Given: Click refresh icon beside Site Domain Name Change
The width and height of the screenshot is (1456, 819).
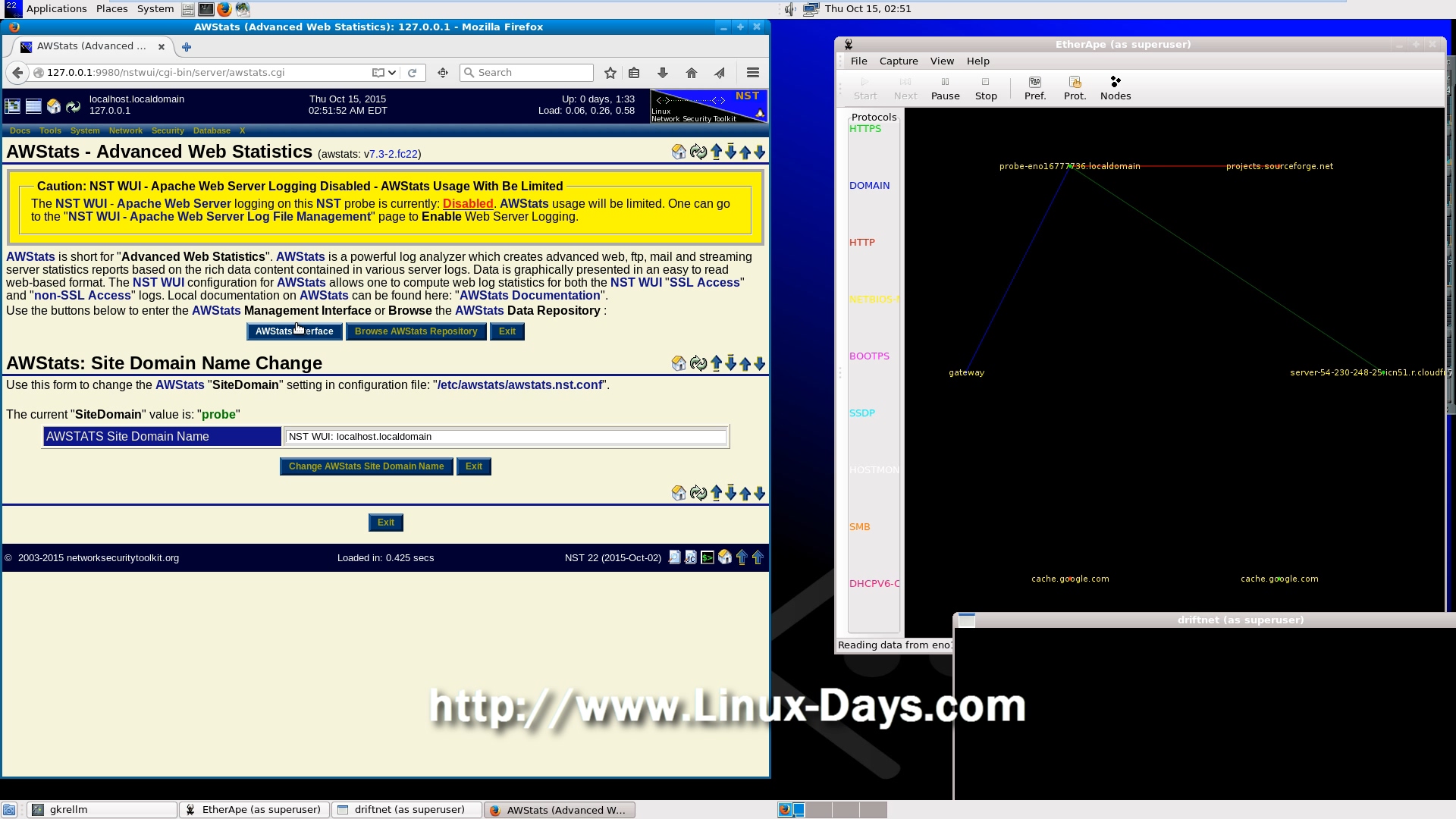Looking at the screenshot, I should click(698, 364).
